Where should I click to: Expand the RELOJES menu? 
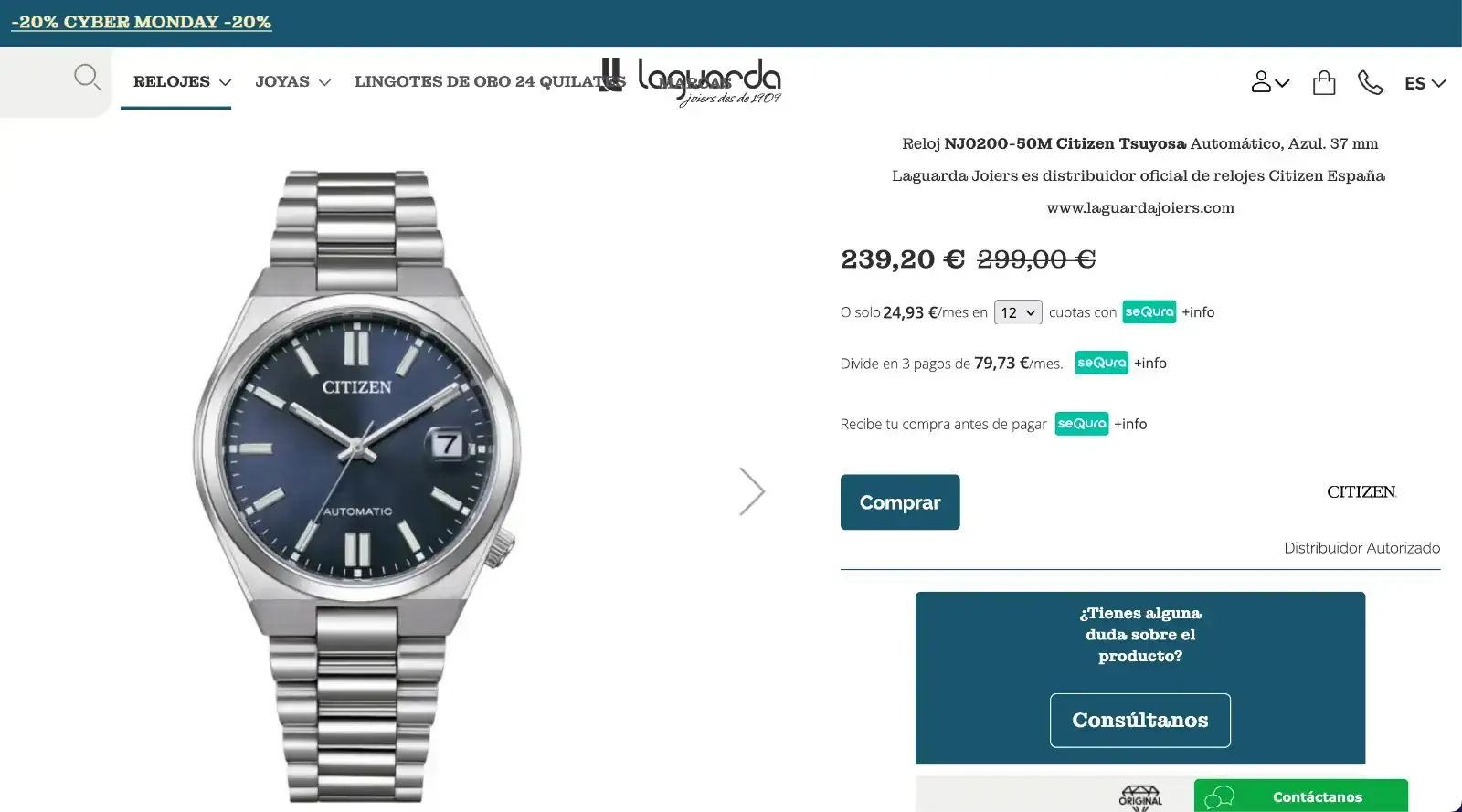pos(182,81)
